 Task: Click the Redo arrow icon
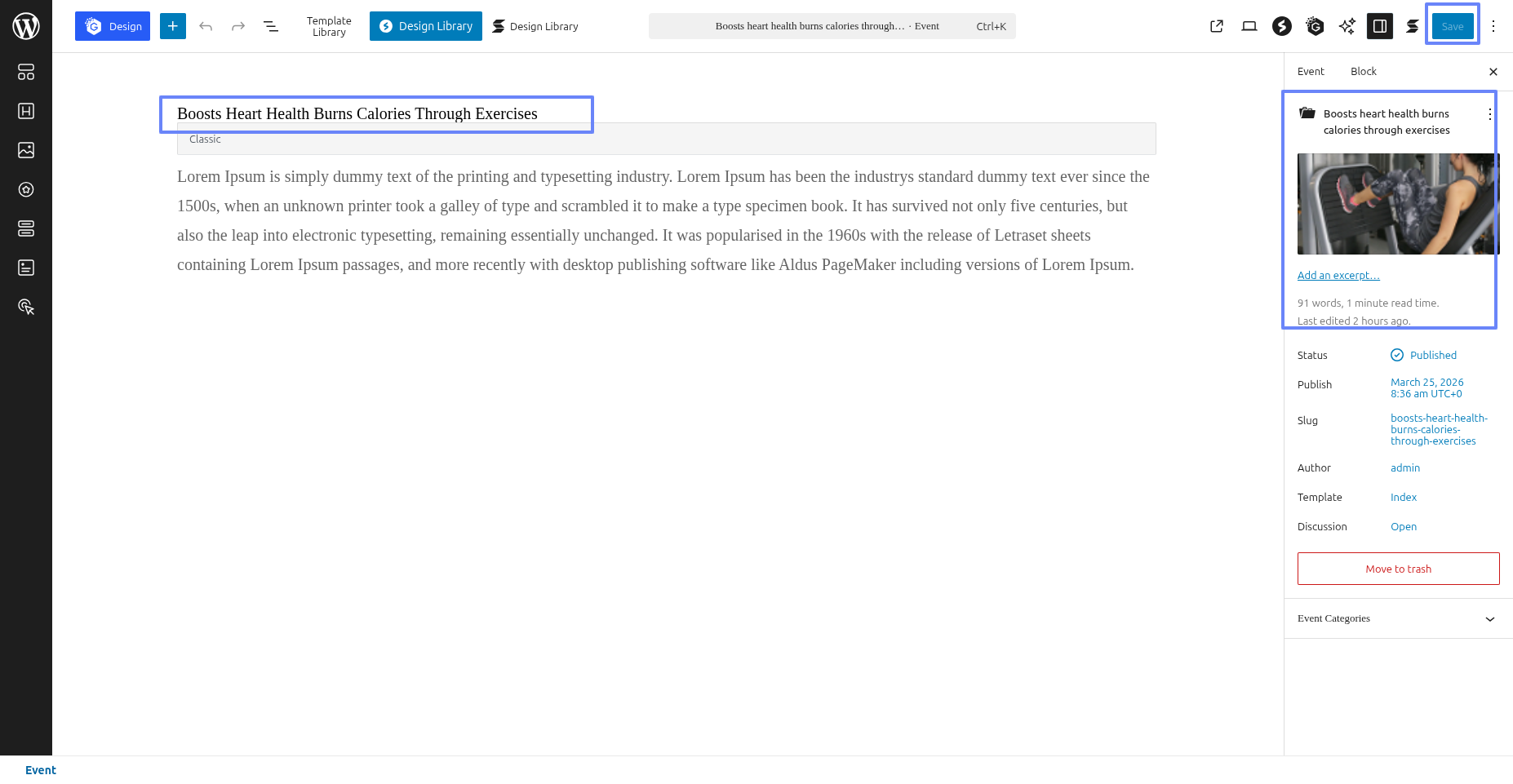click(238, 26)
